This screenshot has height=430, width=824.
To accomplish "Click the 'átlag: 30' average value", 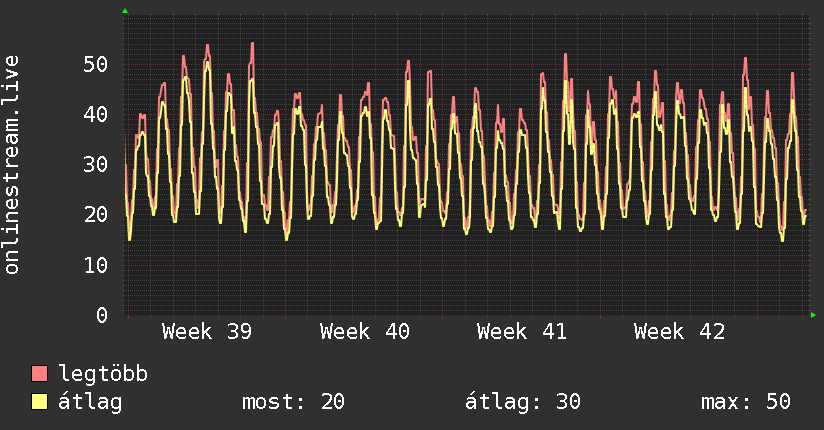I will coord(523,402).
